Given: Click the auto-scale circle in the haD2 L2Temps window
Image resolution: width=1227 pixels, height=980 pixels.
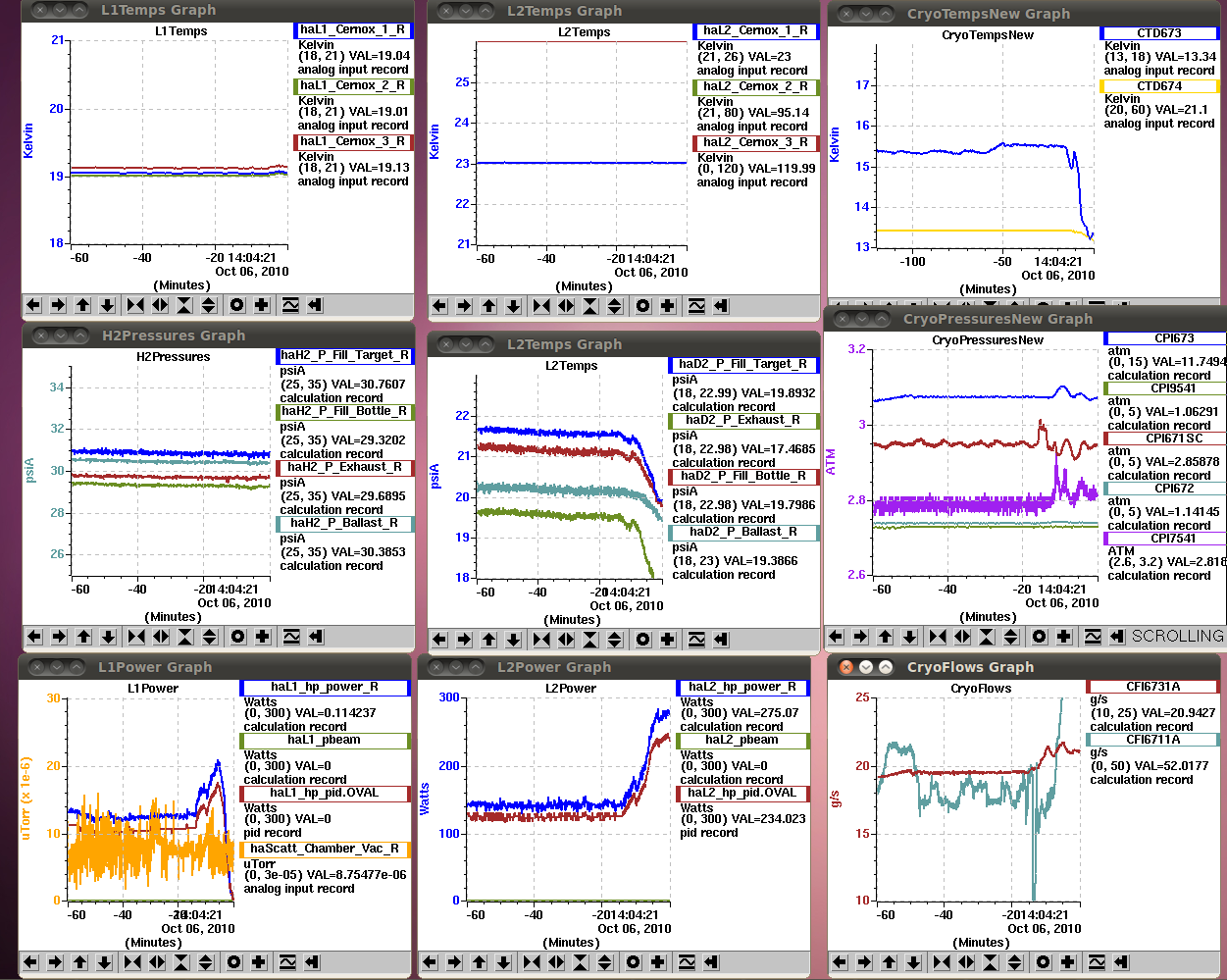Looking at the screenshot, I should pos(642,640).
